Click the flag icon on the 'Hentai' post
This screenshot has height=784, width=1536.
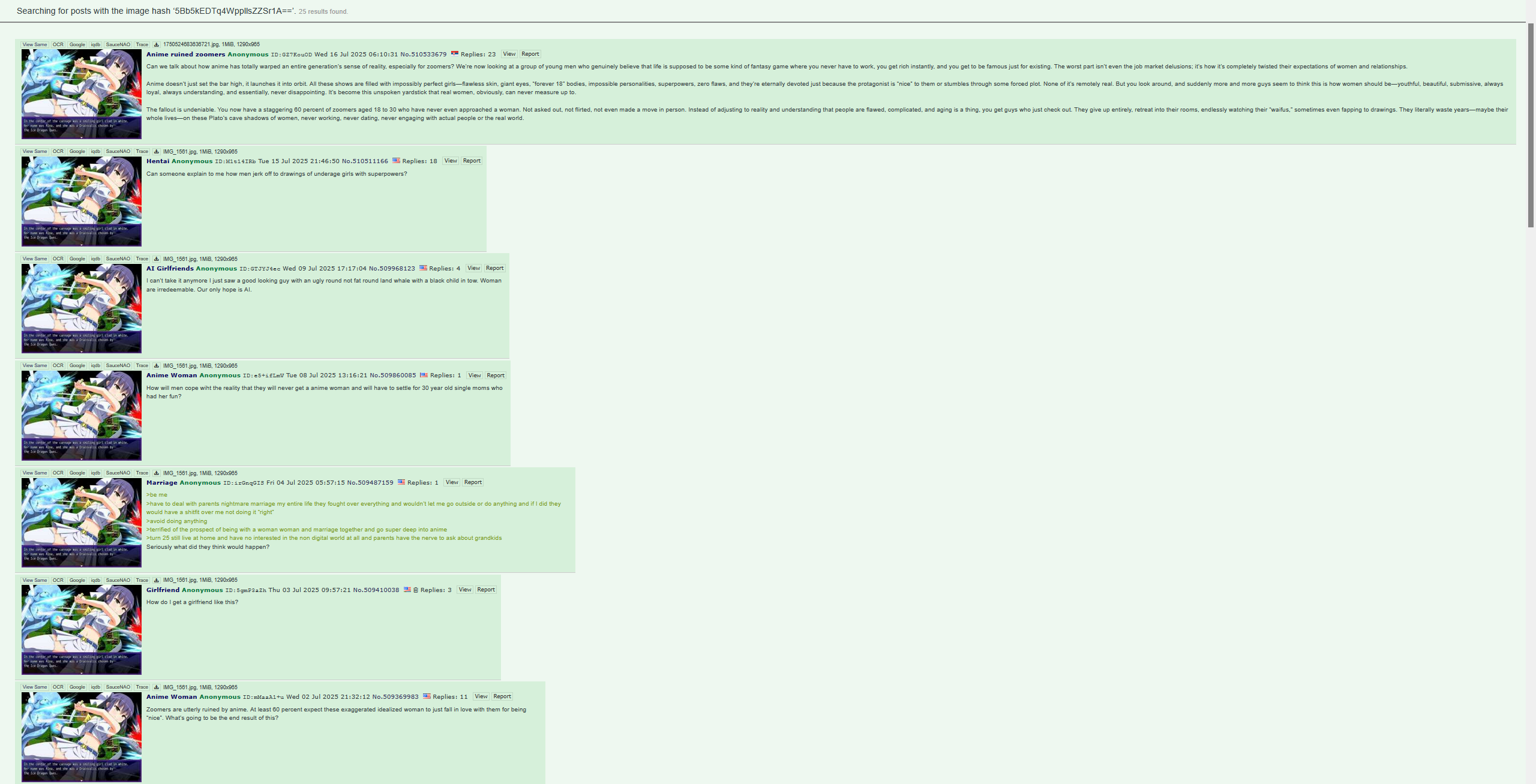click(x=396, y=161)
